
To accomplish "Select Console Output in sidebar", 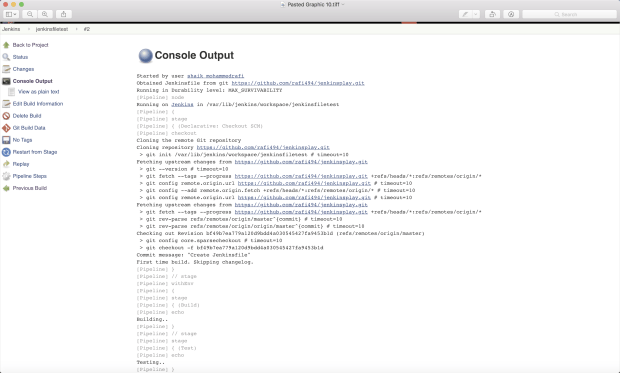I will (x=32, y=81).
